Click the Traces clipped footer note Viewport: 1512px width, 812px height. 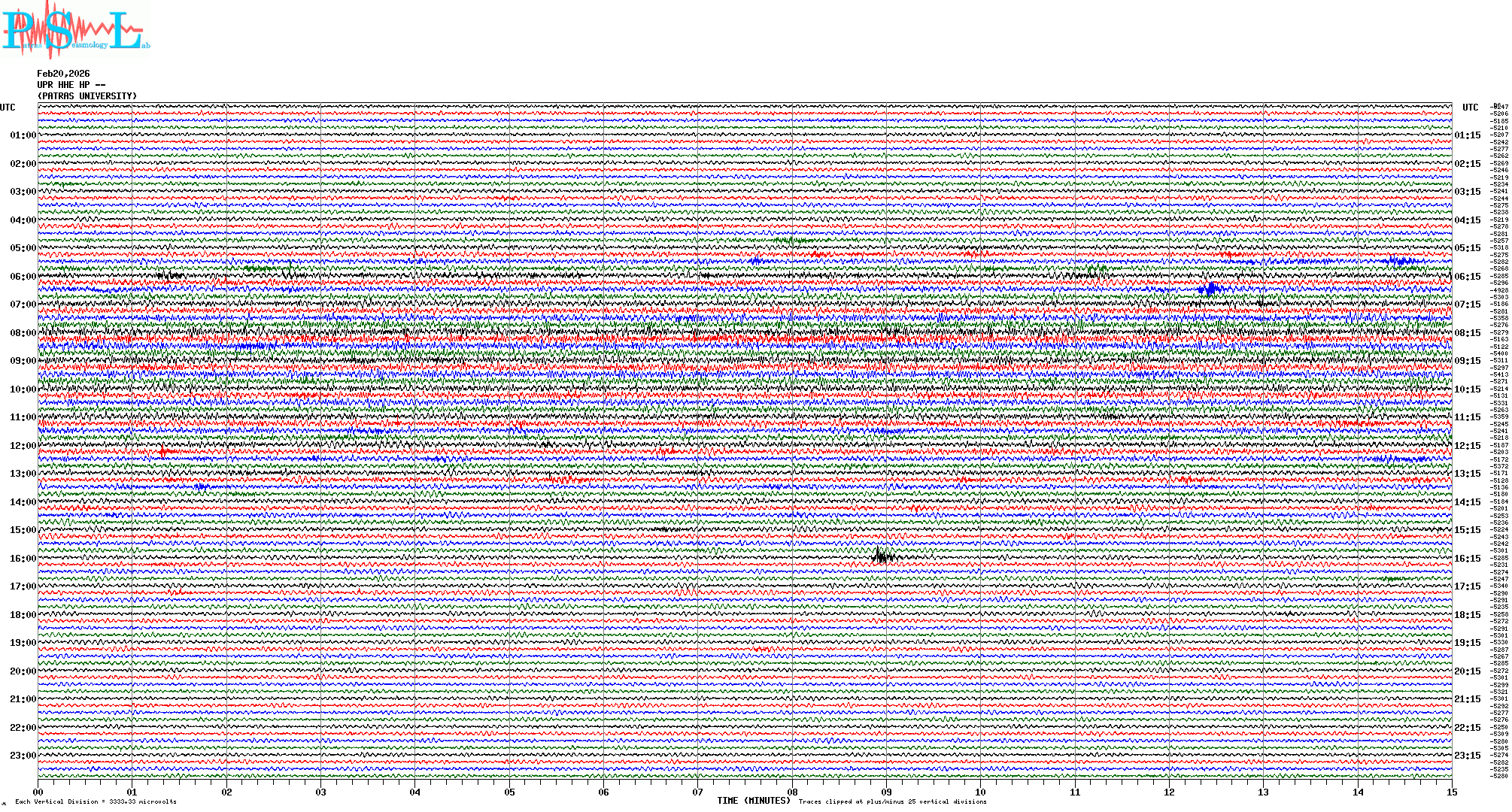(x=892, y=801)
